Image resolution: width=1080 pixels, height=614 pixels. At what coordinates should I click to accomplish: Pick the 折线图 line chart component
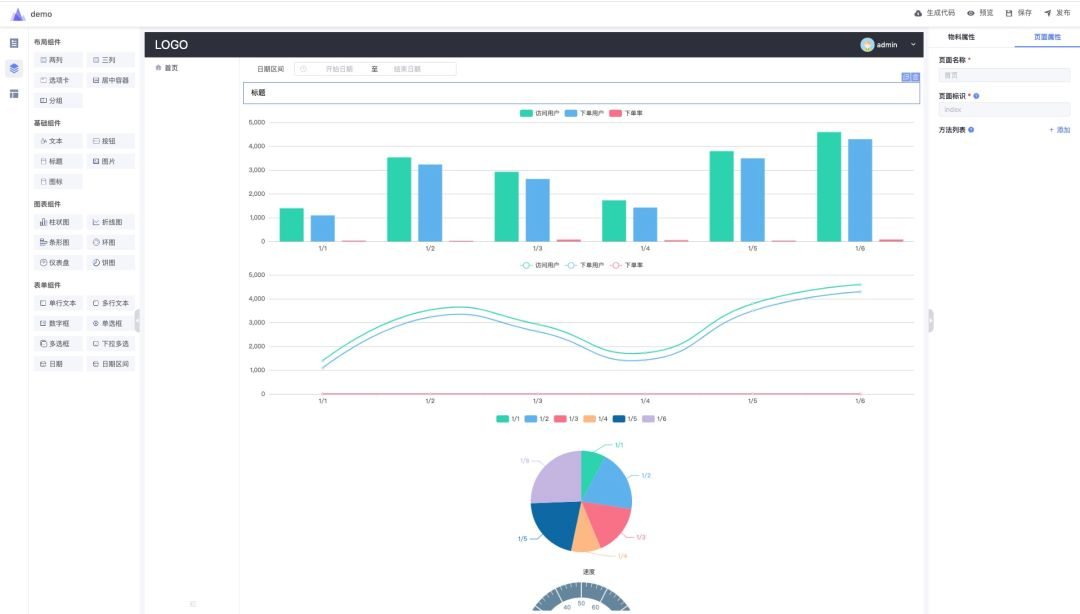(110, 222)
